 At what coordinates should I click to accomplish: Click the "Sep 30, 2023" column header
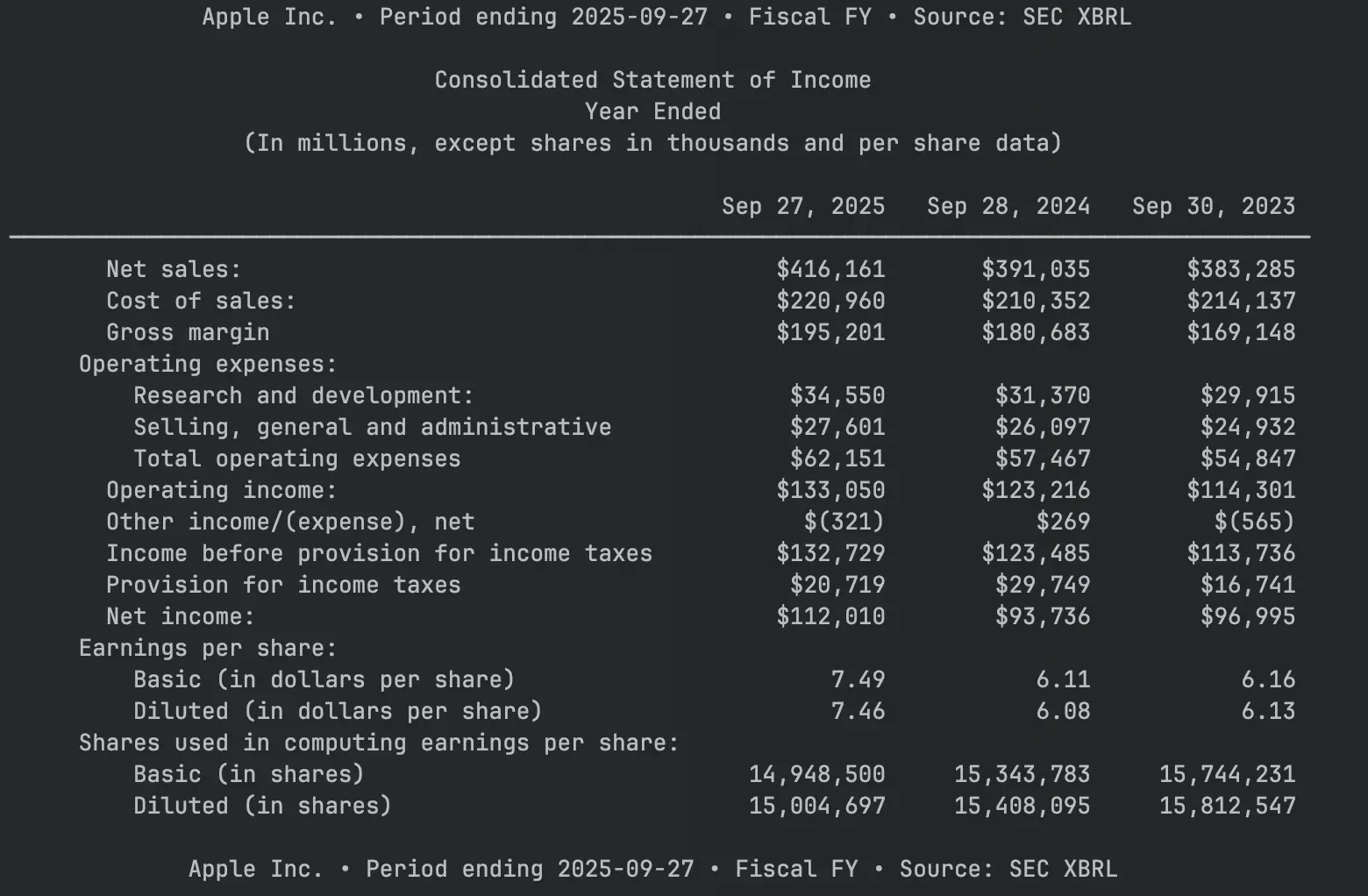(x=1214, y=206)
